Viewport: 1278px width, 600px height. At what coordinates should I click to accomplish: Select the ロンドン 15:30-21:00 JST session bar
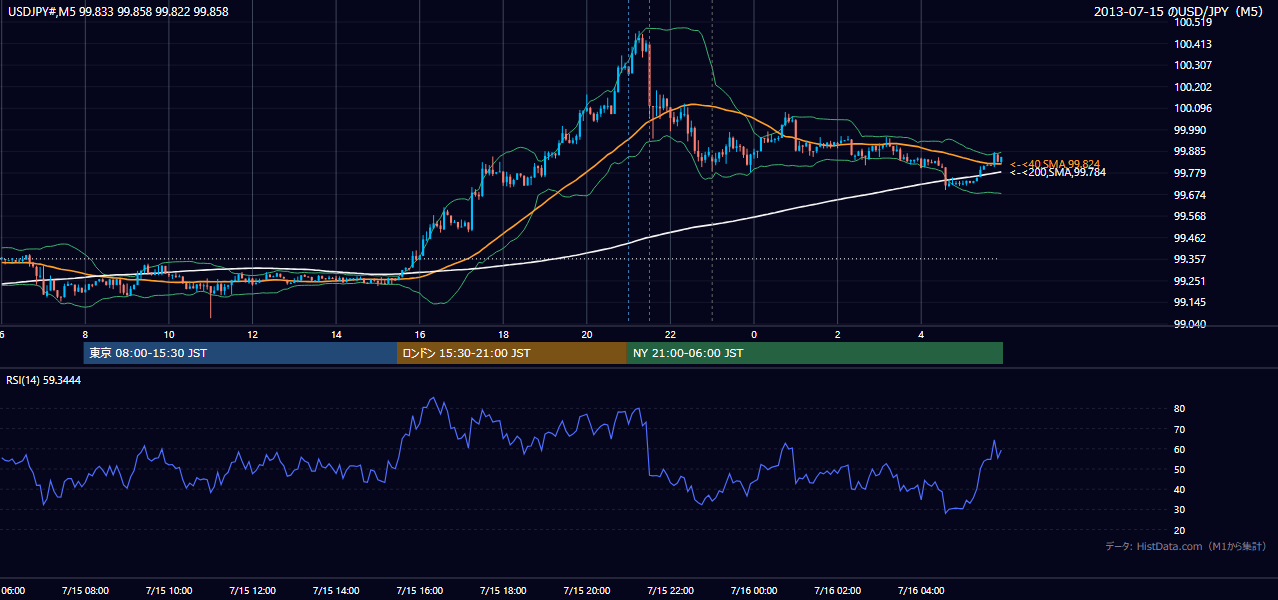click(512, 353)
